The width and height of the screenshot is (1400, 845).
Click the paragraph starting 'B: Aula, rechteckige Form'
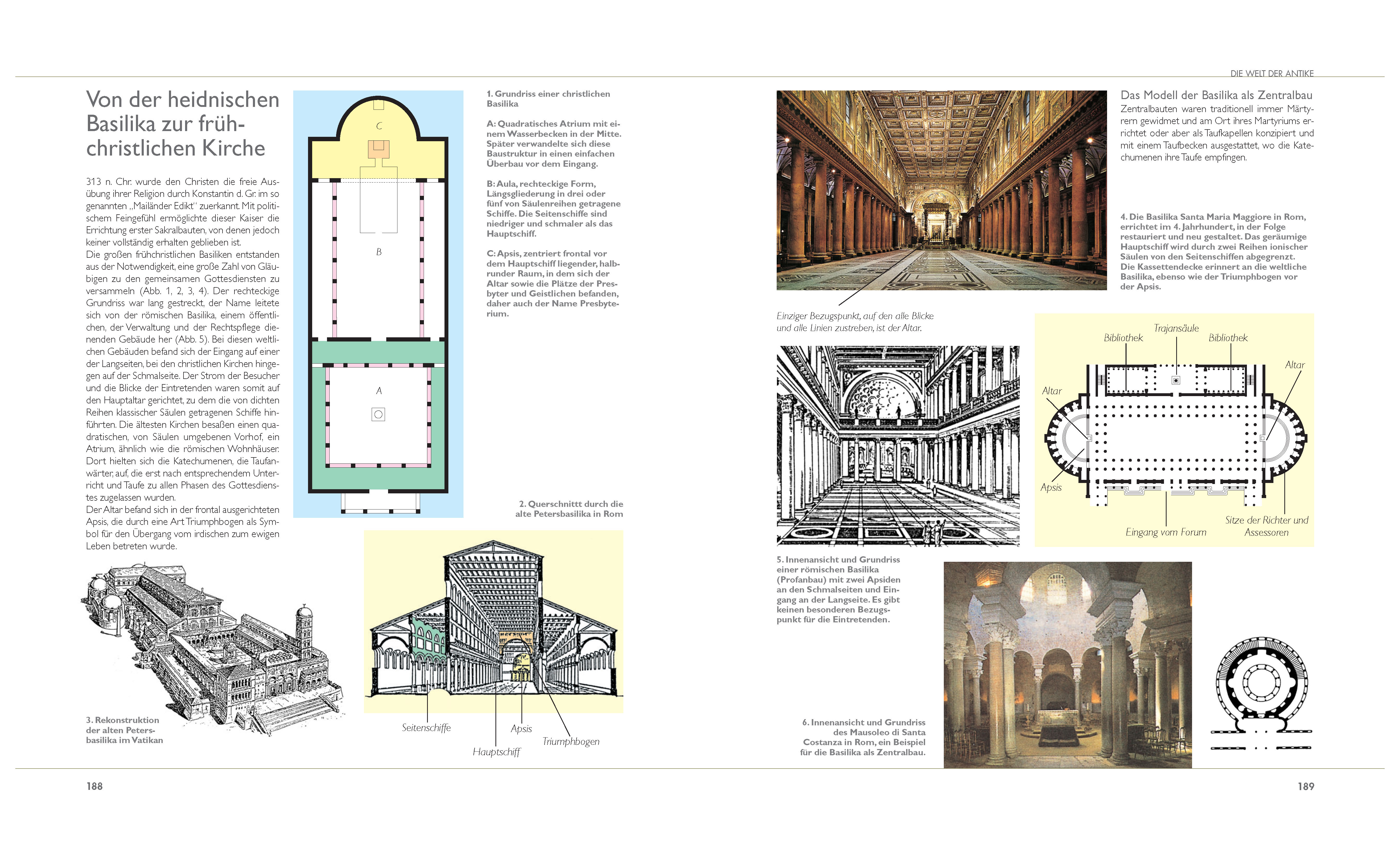553,209
